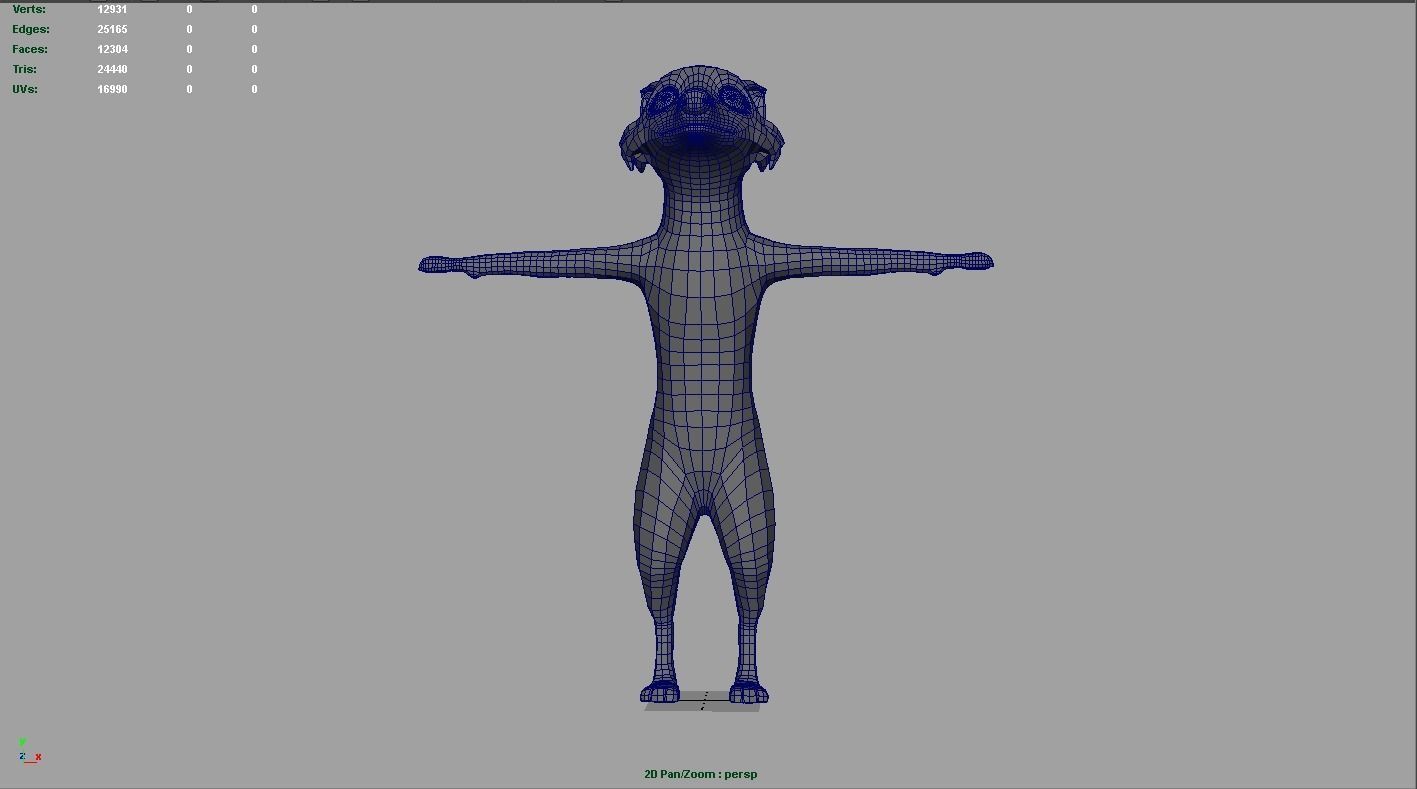The width and height of the screenshot is (1417, 789).
Task: Click the "UVs:" HUD label
Action: pyautogui.click(x=25, y=89)
